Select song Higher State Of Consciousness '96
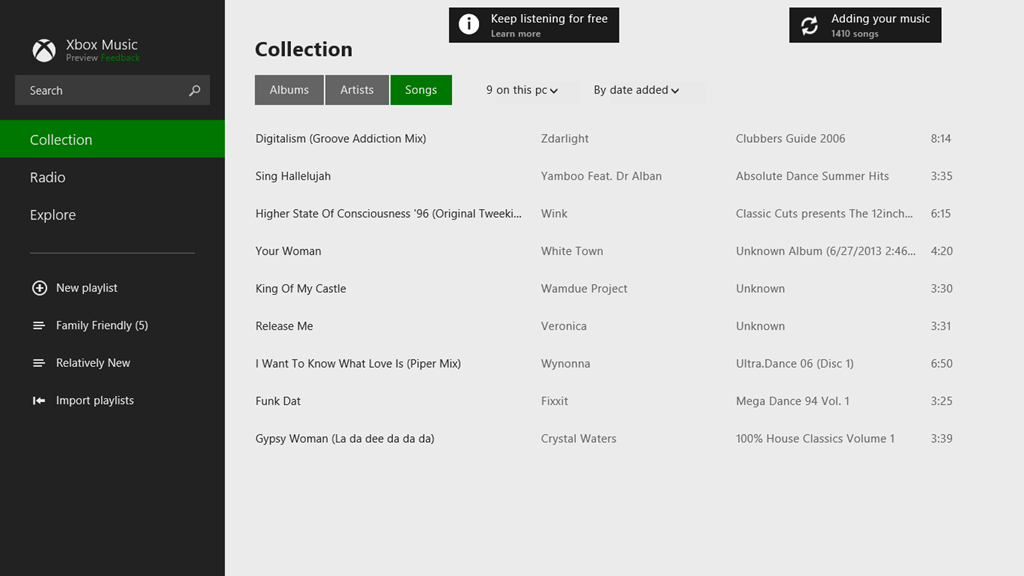The height and width of the screenshot is (576, 1024). [389, 214]
